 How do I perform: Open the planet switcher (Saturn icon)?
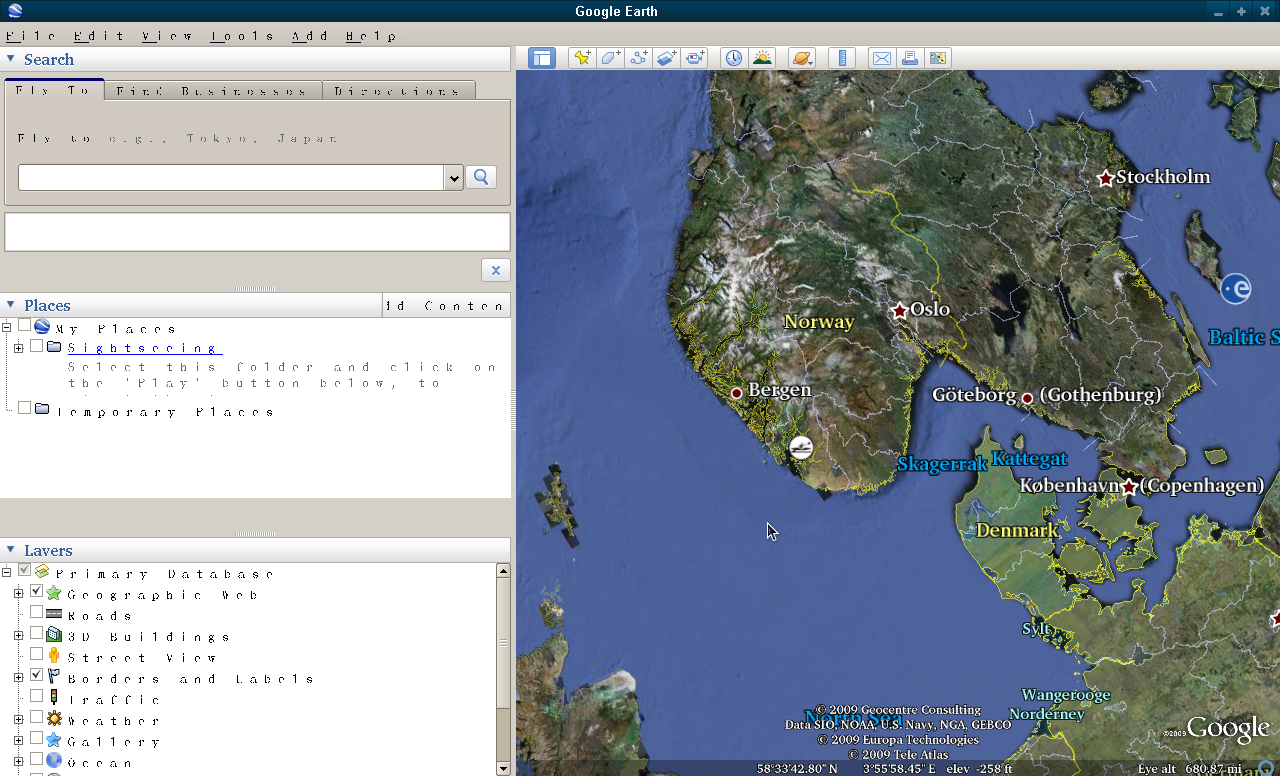click(802, 58)
